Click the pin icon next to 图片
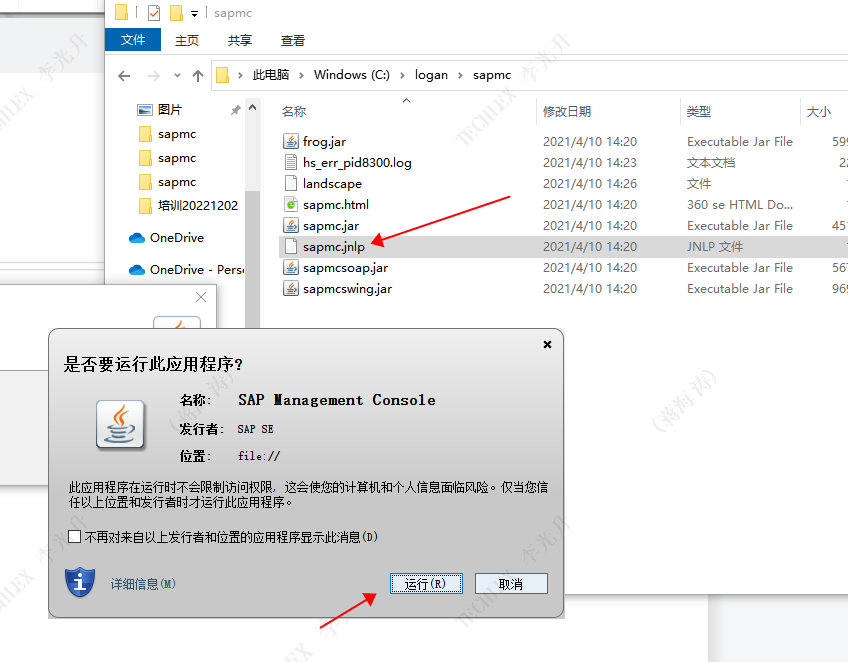The height and width of the screenshot is (662, 848). 235,110
